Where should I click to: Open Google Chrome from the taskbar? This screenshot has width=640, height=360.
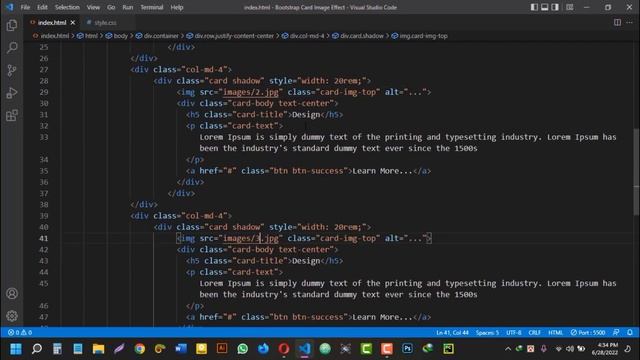tap(140, 349)
